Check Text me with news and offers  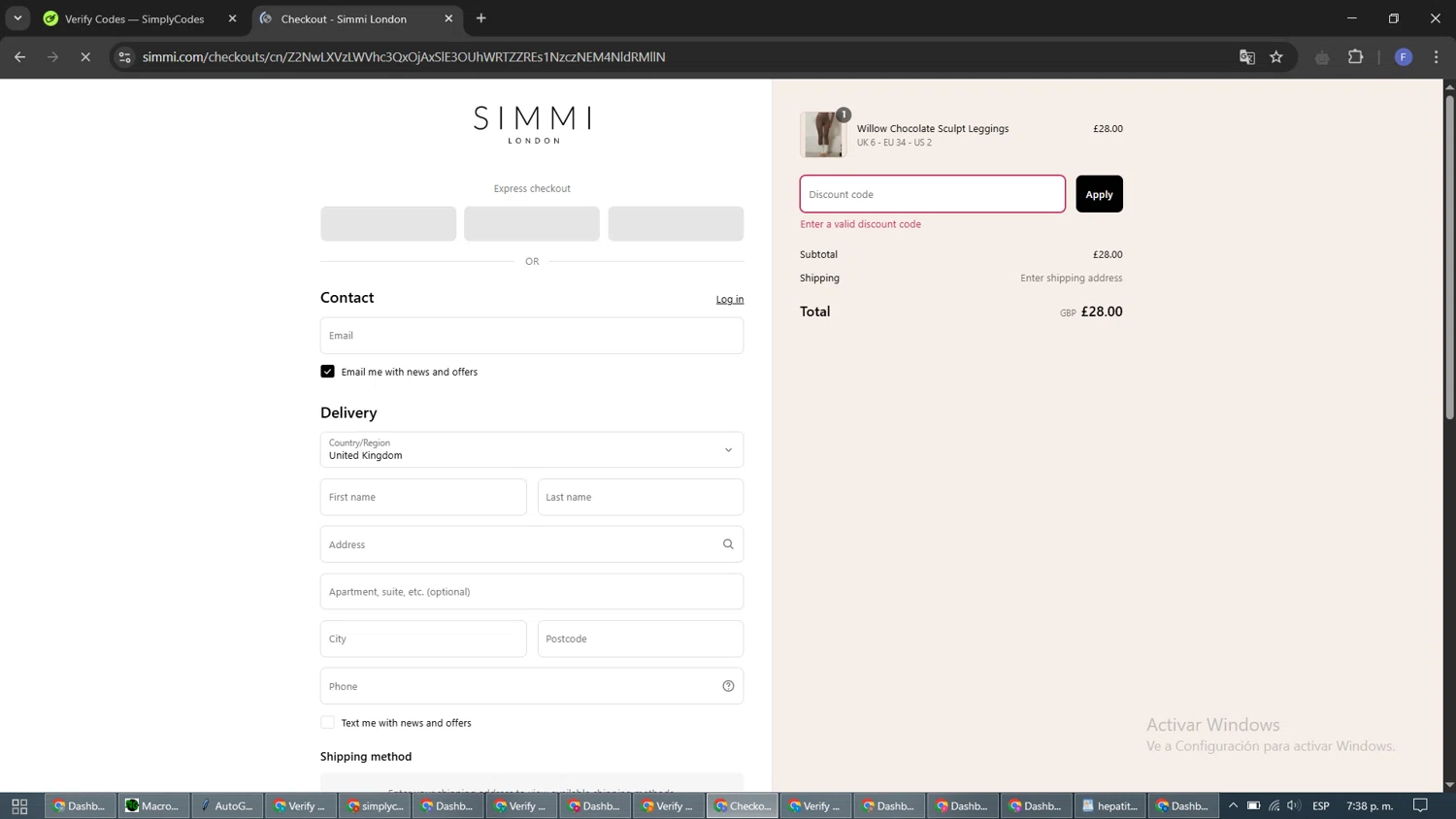328,723
